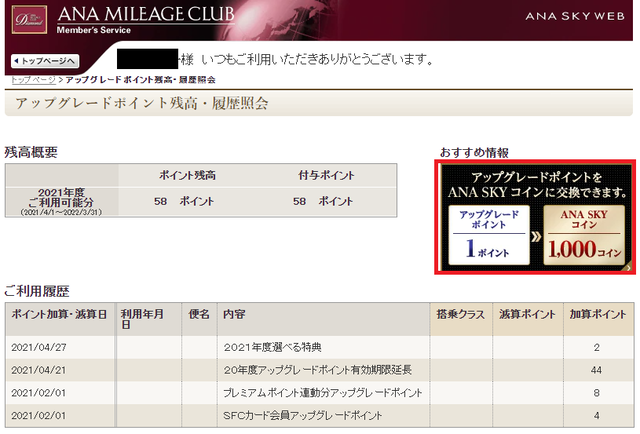Click the arrow icon in banner corner
Screen dimensions: 640x434
[628, 268]
